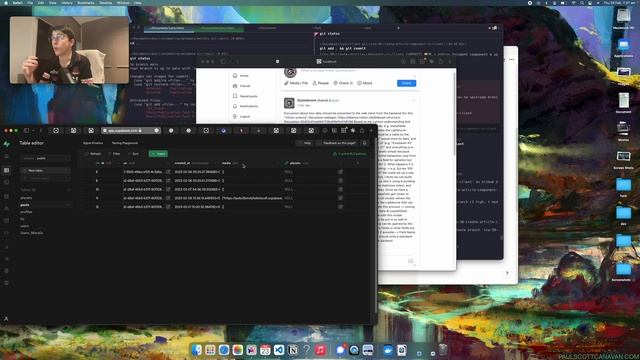Click Logout in the localhost app sidebar
The width and height of the screenshot is (640, 360).
coord(242,117)
